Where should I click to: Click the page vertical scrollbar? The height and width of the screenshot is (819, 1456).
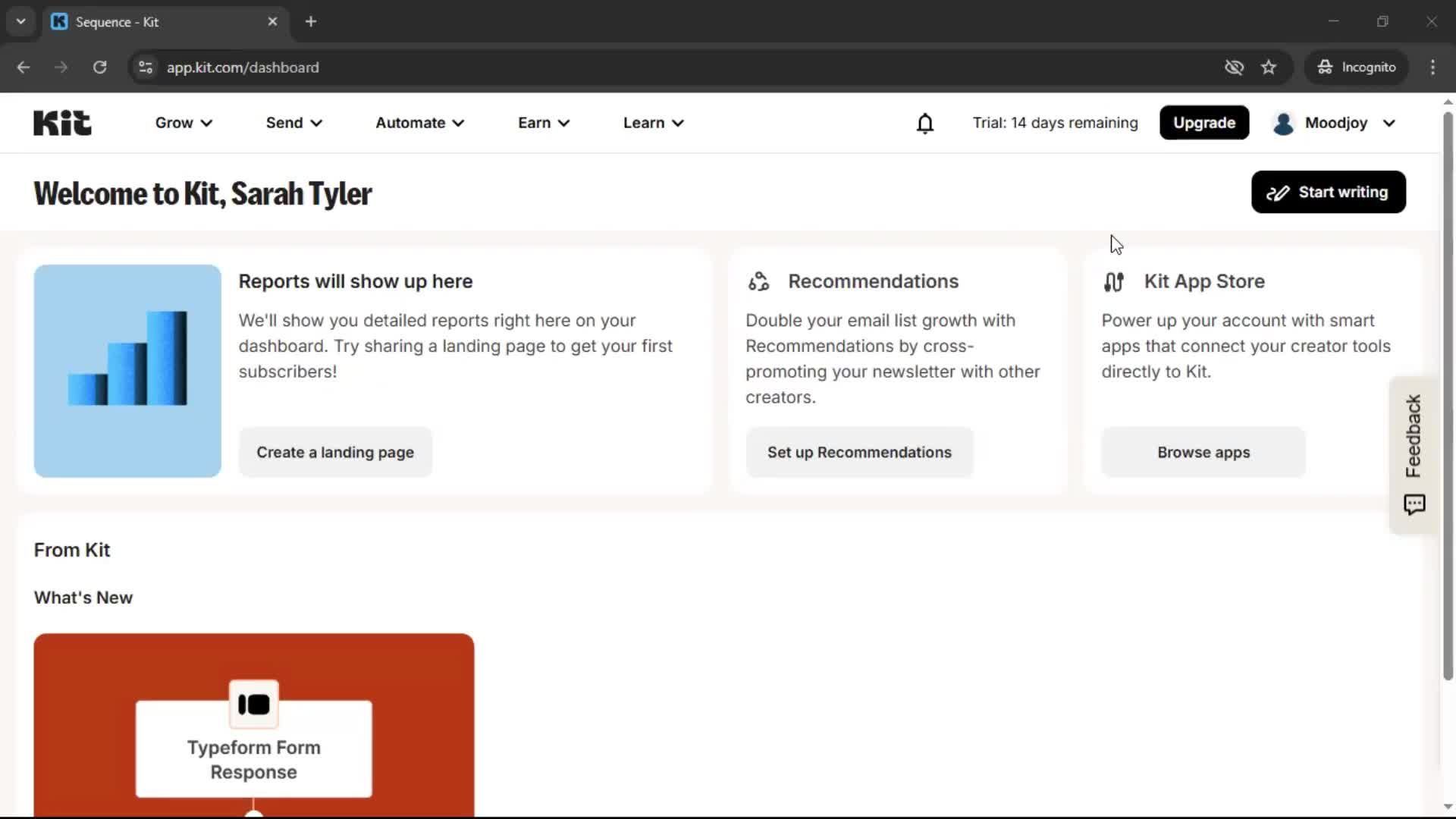click(x=1447, y=394)
